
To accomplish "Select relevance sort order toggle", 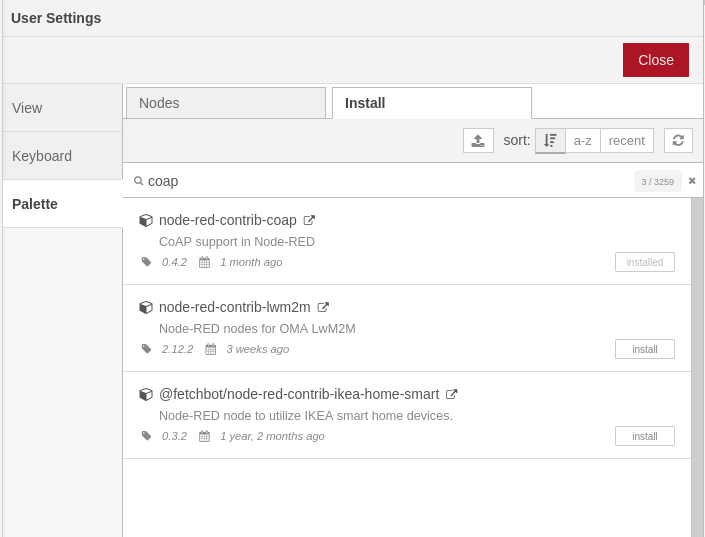I will click(x=550, y=140).
